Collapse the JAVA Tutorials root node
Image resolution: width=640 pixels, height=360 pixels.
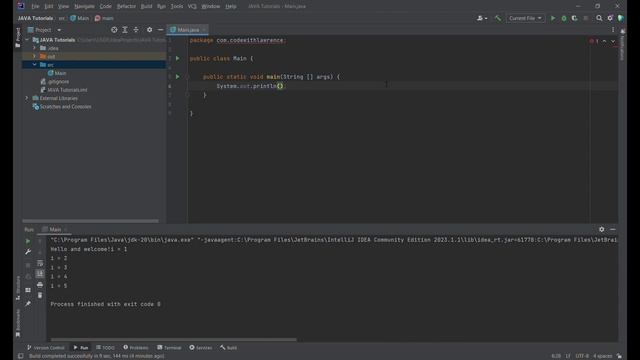(x=27, y=40)
